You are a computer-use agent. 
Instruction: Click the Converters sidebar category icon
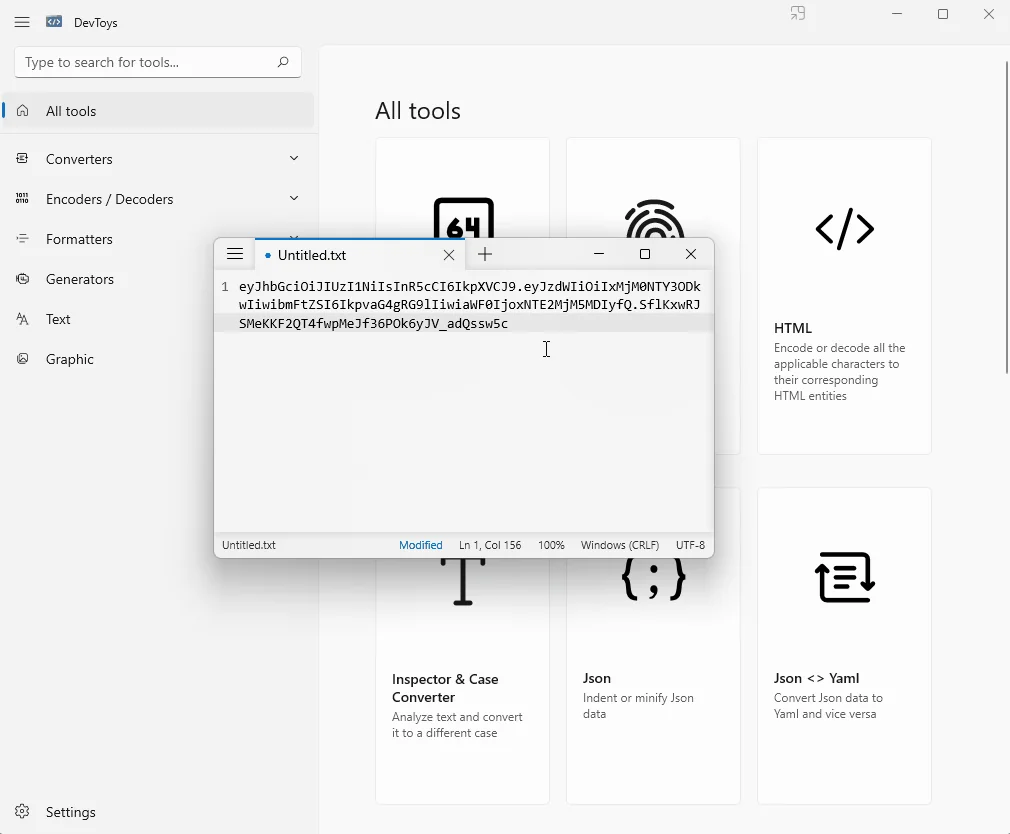coord(22,158)
